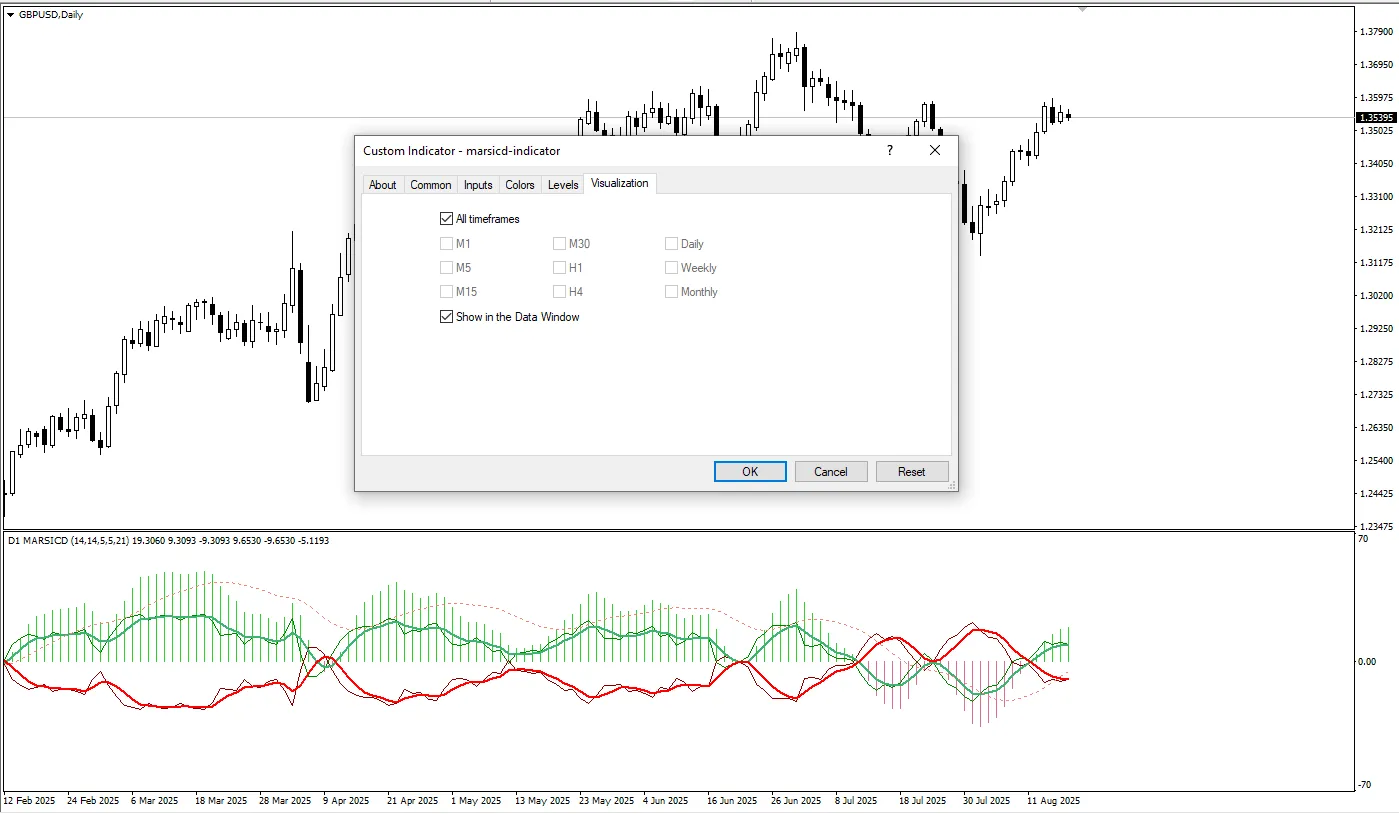Toggle Show in the Data Window
This screenshot has width=1399, height=814.
(x=446, y=317)
